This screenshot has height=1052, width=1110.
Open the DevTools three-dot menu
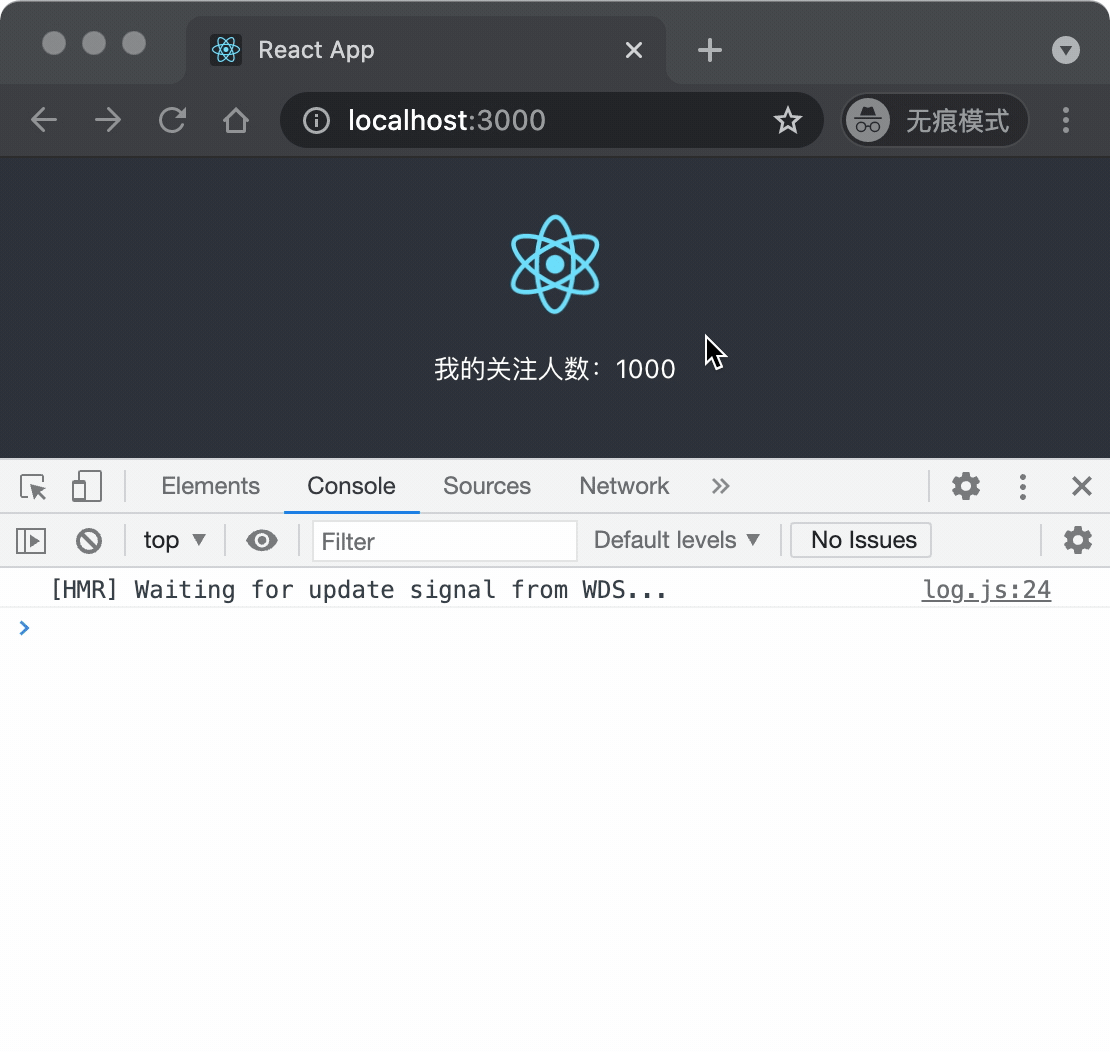(1022, 487)
